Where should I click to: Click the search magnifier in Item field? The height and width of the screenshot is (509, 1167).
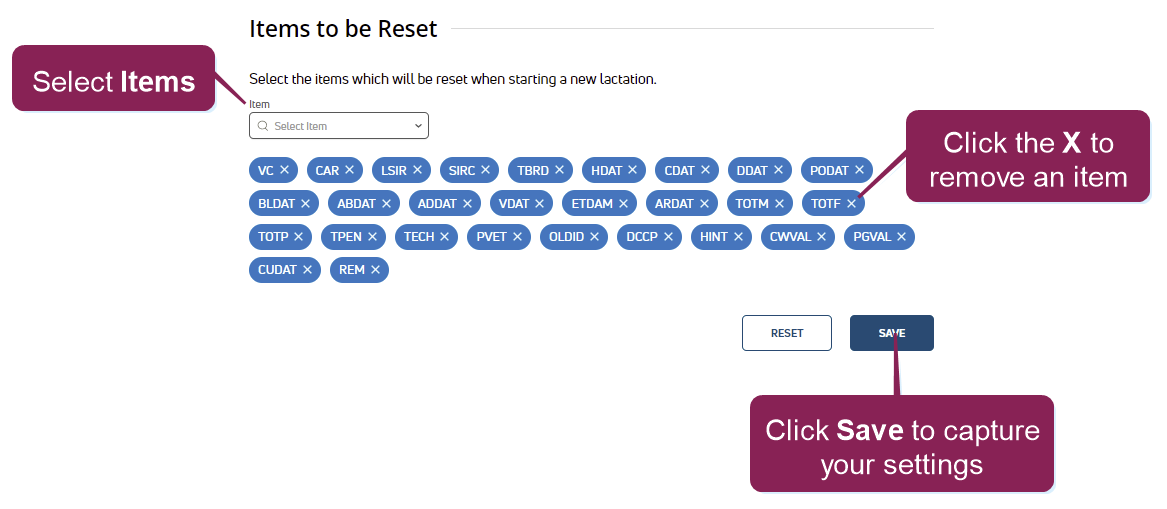[x=263, y=126]
